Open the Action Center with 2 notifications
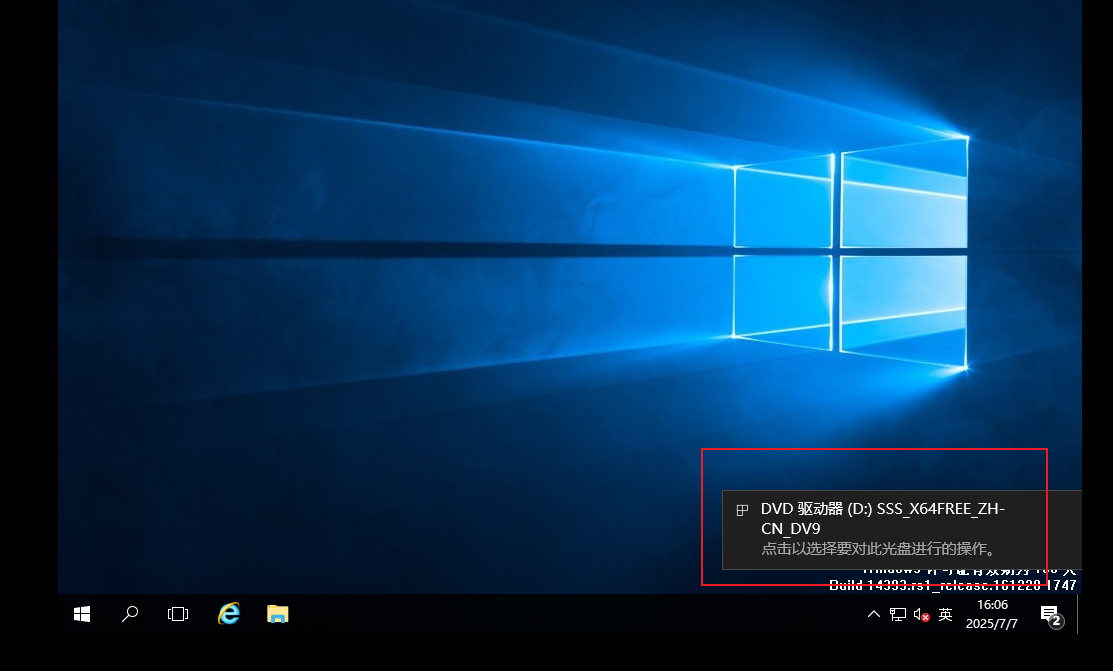Screen dimensions: 1113x671 1050,613
